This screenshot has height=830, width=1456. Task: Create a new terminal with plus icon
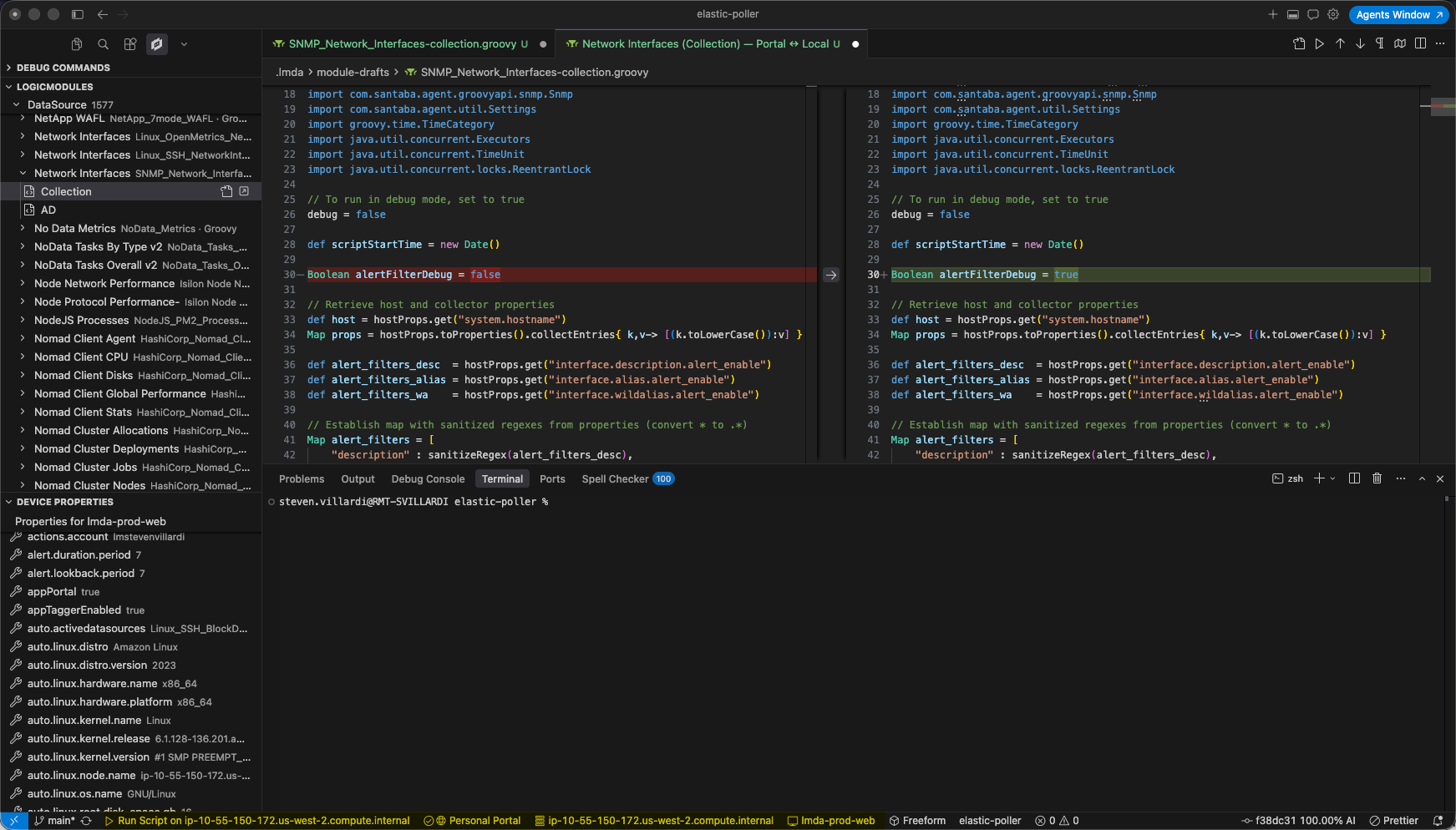(x=1319, y=478)
